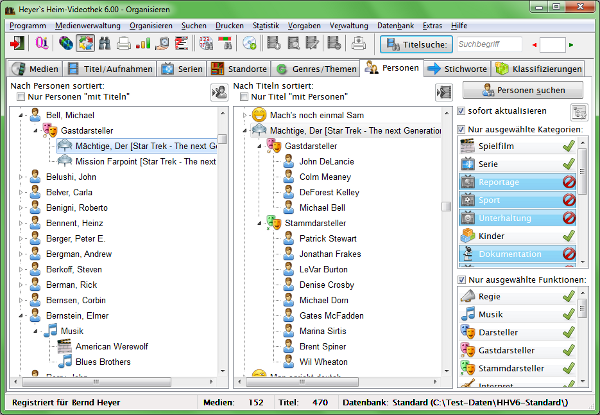Click the printer icon in the toolbar
Image resolution: width=600 pixels, height=415 pixels.
[123, 44]
